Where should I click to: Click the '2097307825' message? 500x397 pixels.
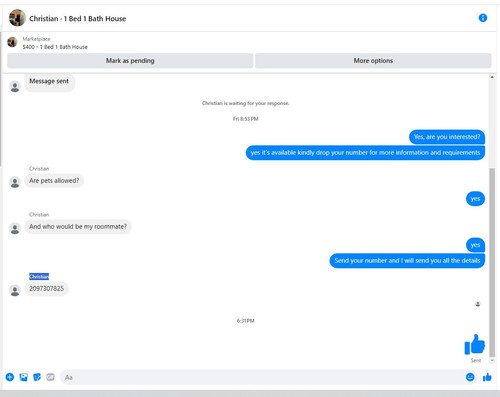click(46, 289)
